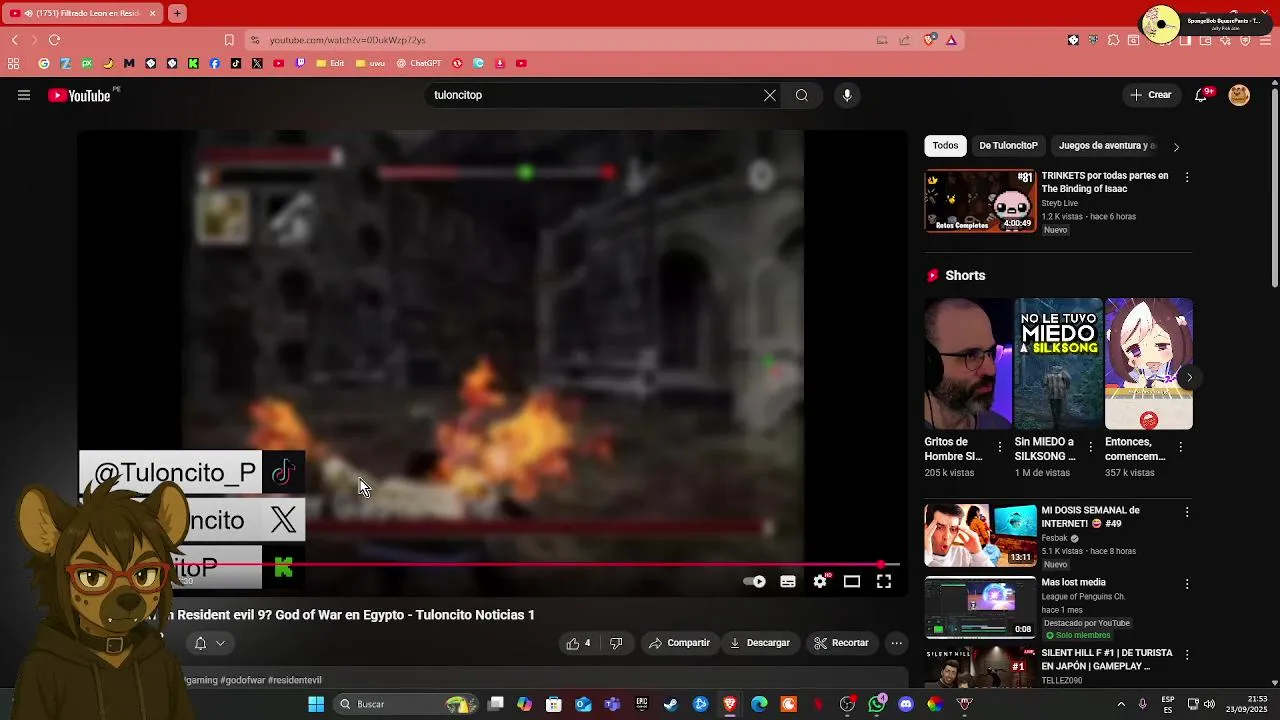Open the TikTok bookmark icon
The height and width of the screenshot is (720, 1280).
click(x=236, y=63)
